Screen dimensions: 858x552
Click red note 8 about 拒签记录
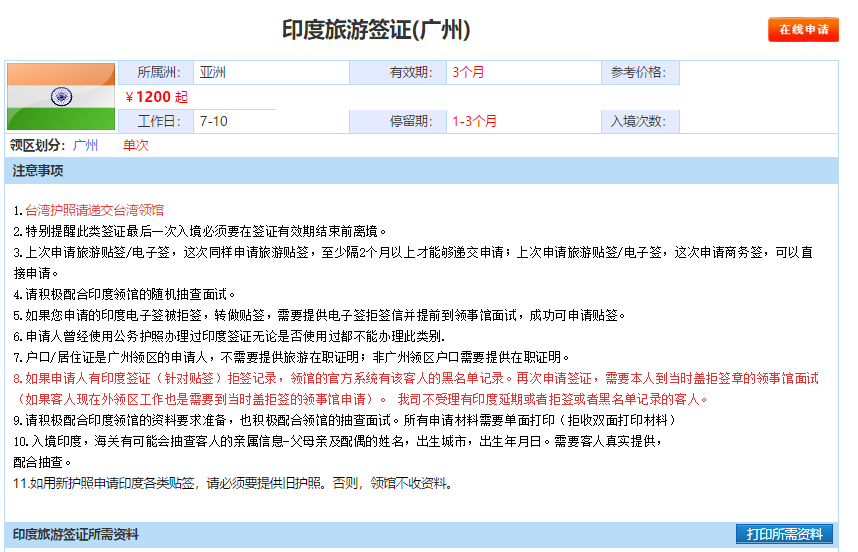416,389
